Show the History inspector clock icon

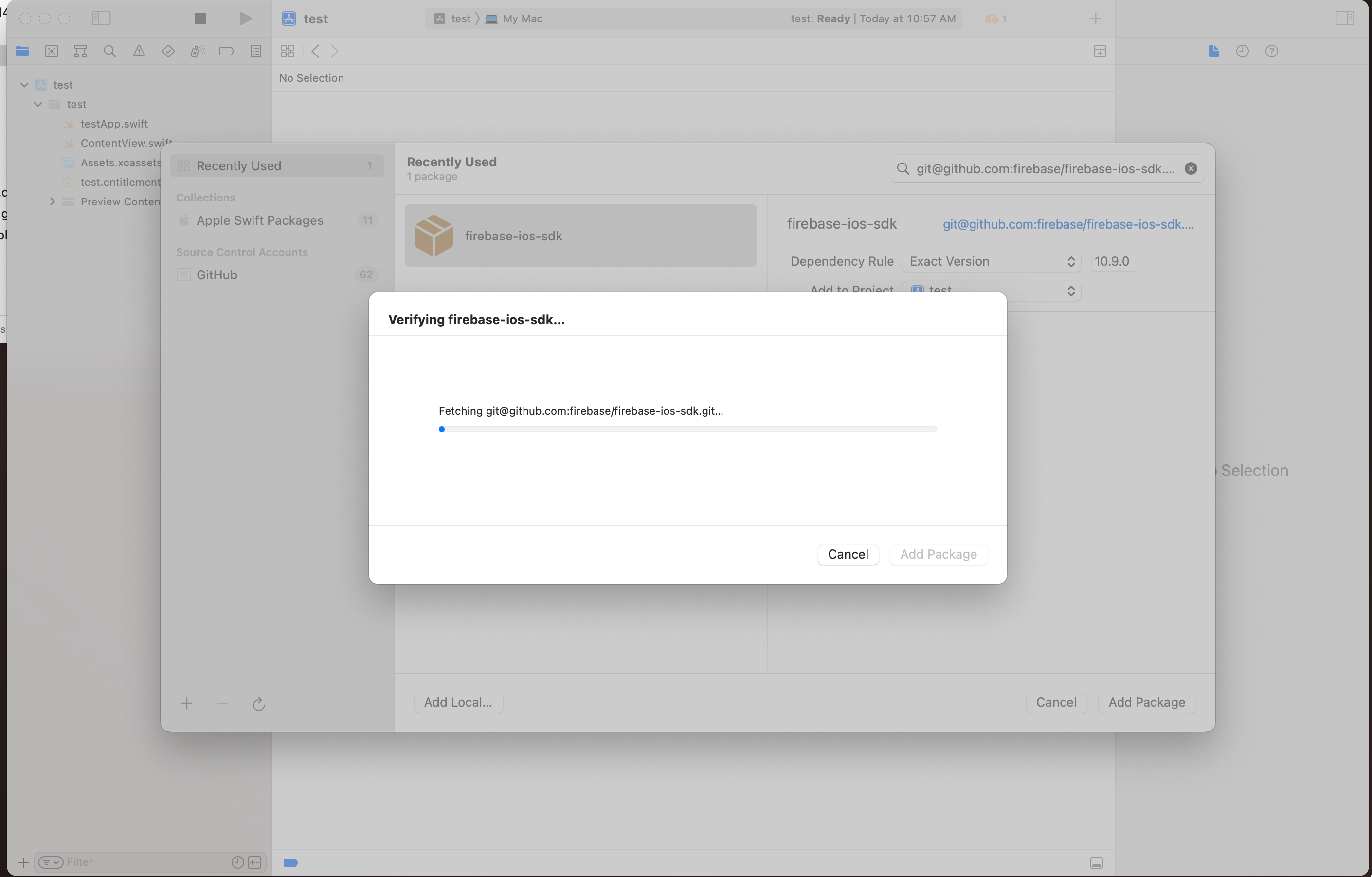coord(1243,51)
